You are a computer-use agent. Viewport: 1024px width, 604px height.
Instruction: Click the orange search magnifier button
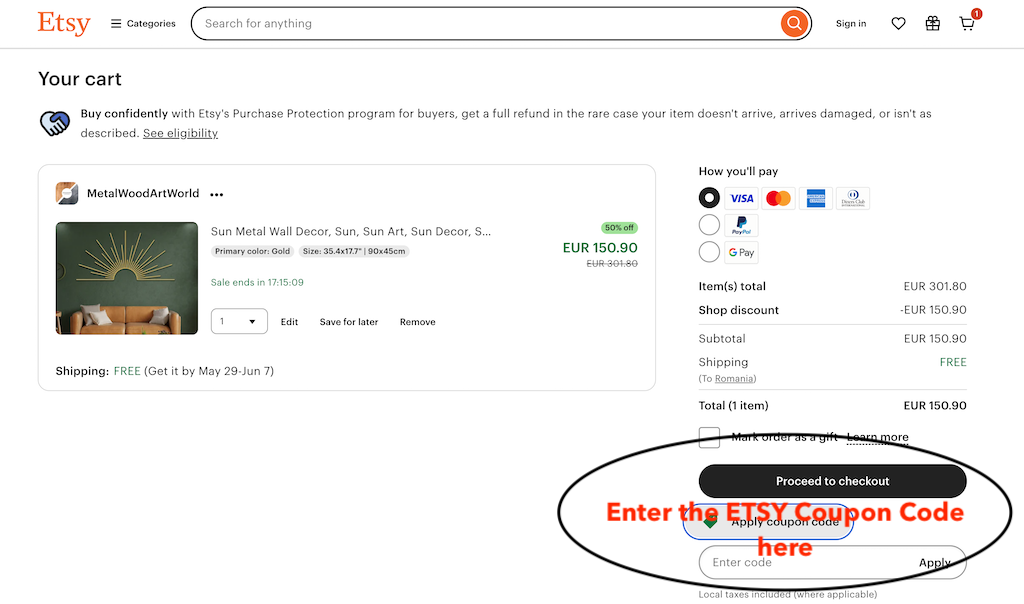point(794,24)
